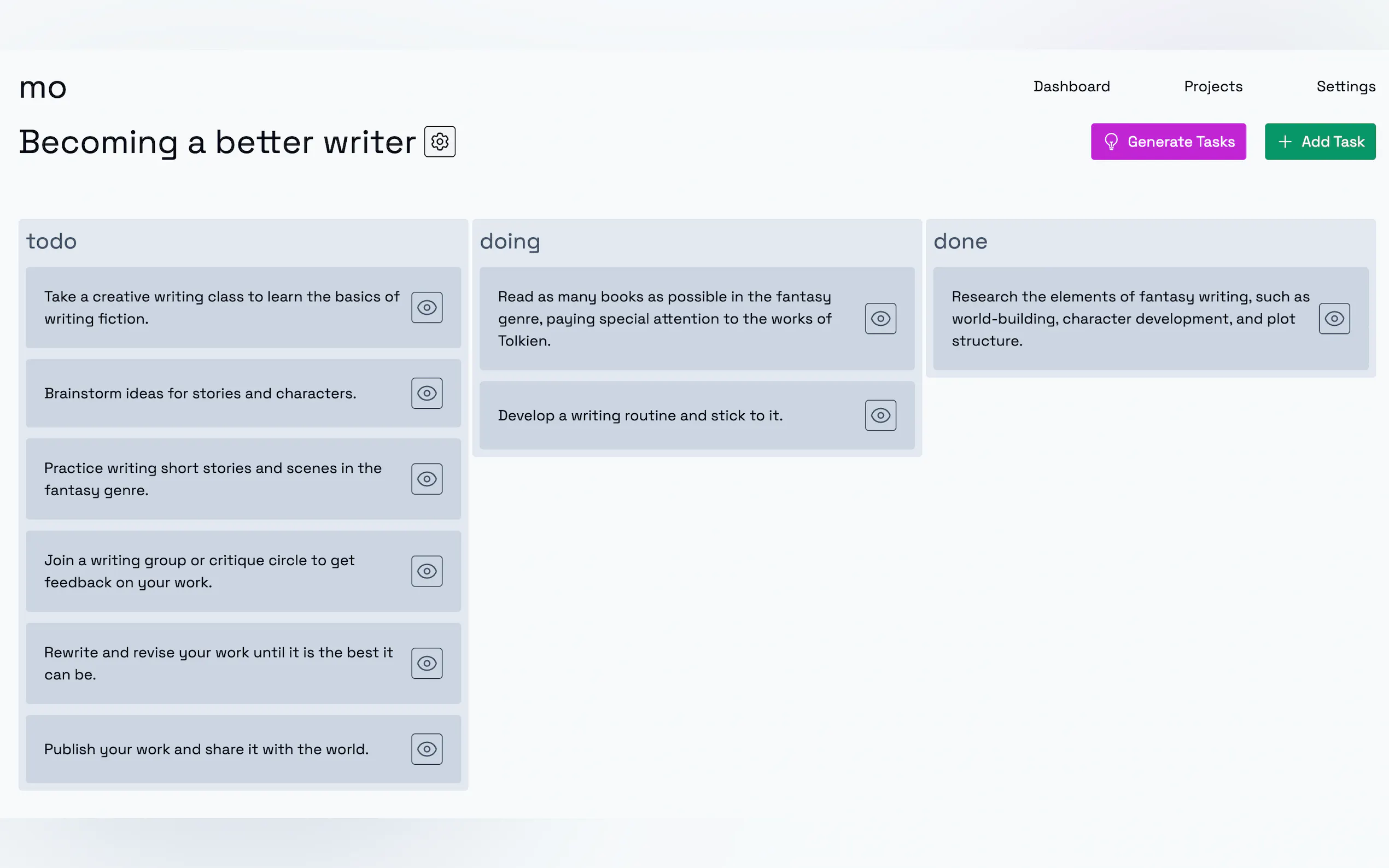Click the done column header

960,241
